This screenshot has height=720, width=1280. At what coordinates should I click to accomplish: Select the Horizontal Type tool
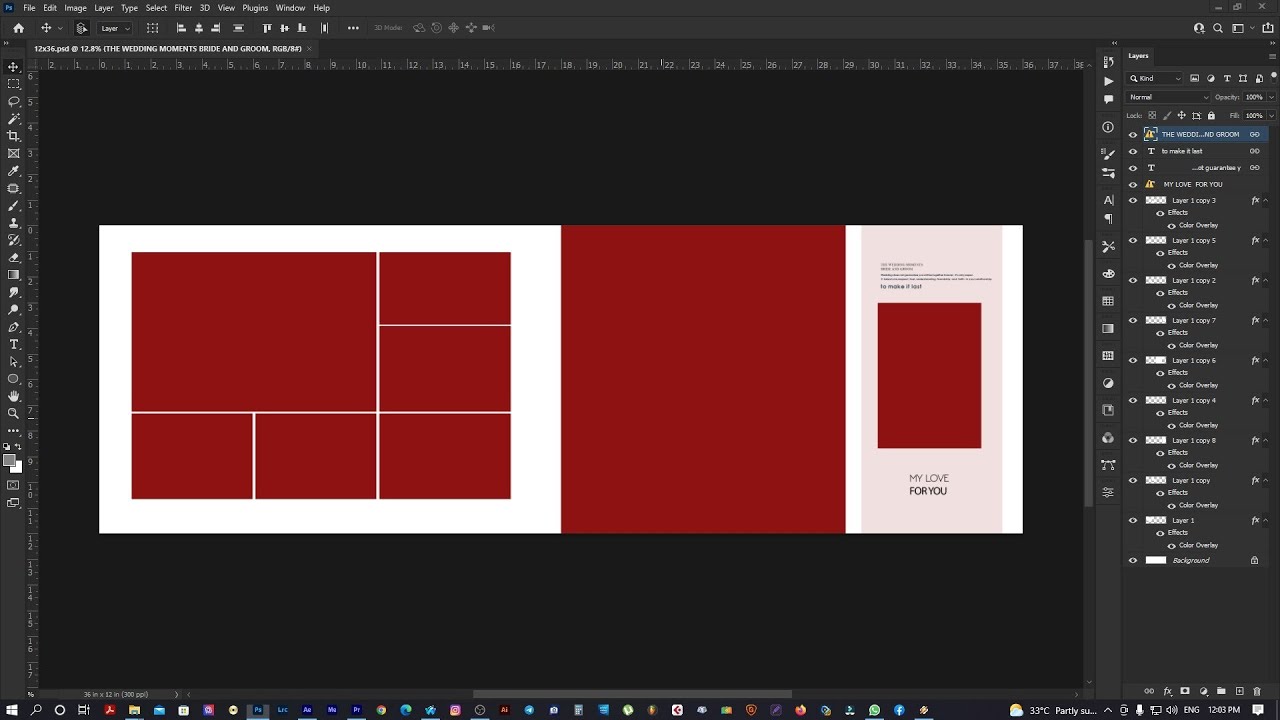click(x=13, y=344)
